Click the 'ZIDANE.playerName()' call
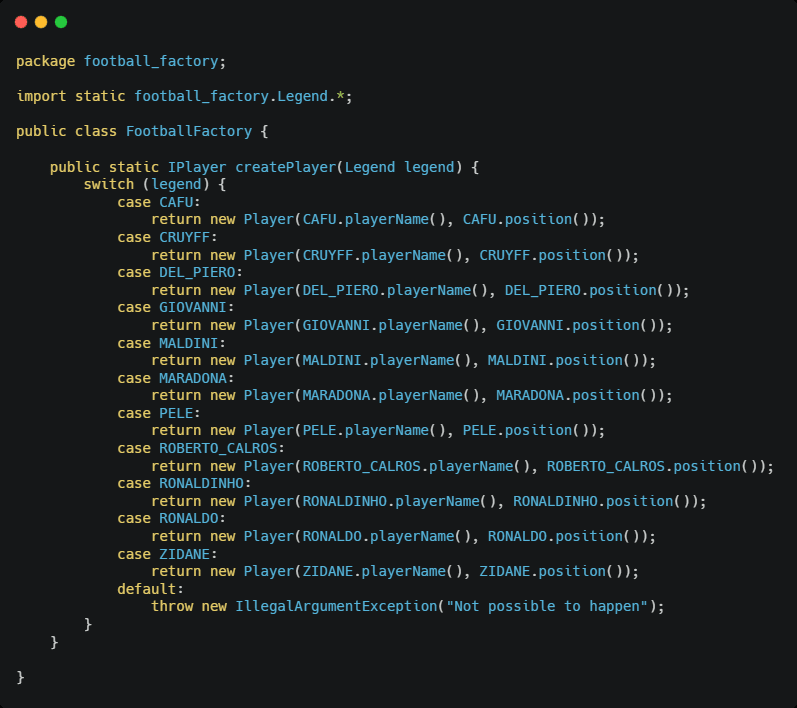This screenshot has height=708, width=797. 383,572
